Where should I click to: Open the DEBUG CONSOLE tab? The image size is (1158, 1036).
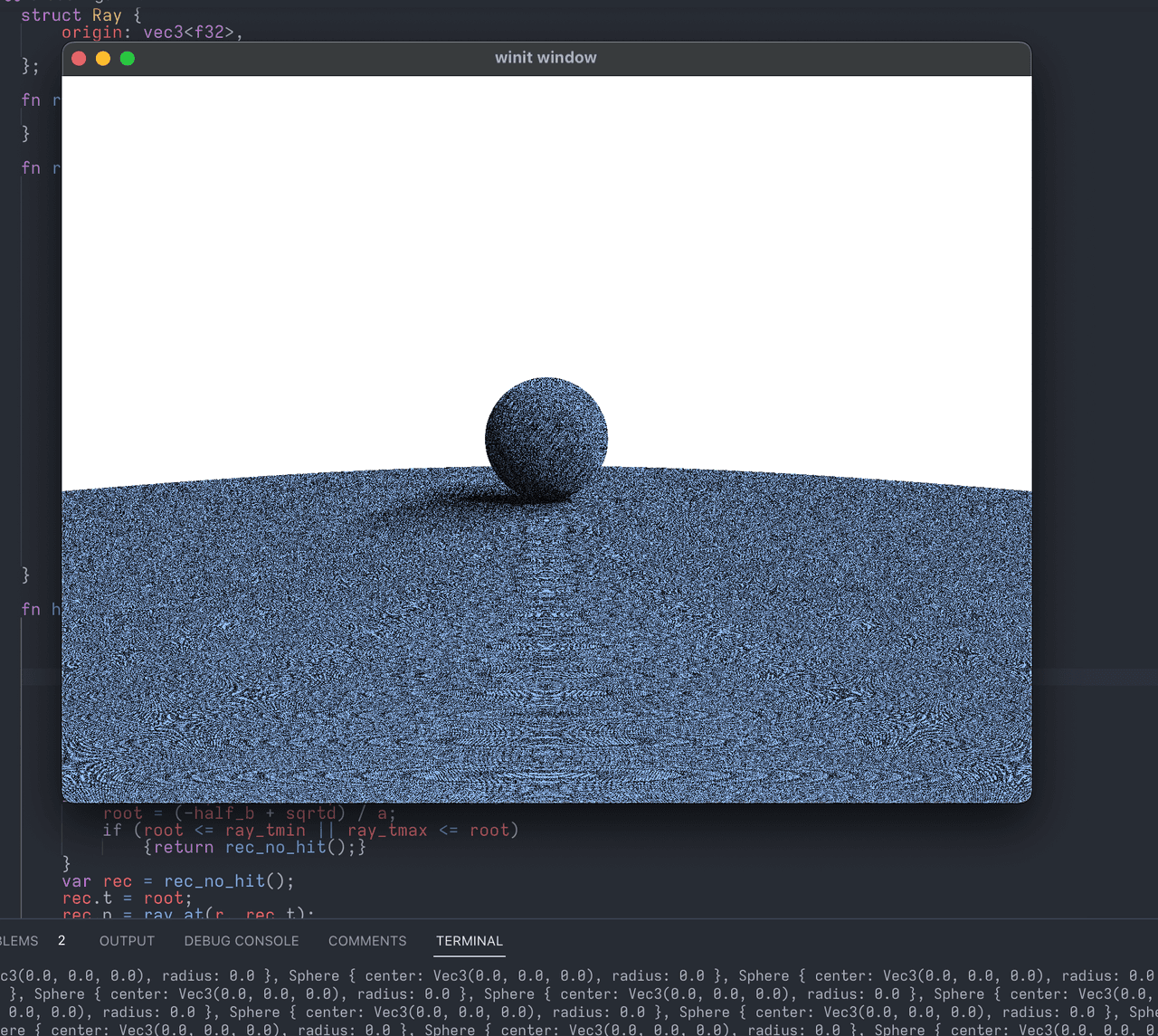click(x=242, y=941)
